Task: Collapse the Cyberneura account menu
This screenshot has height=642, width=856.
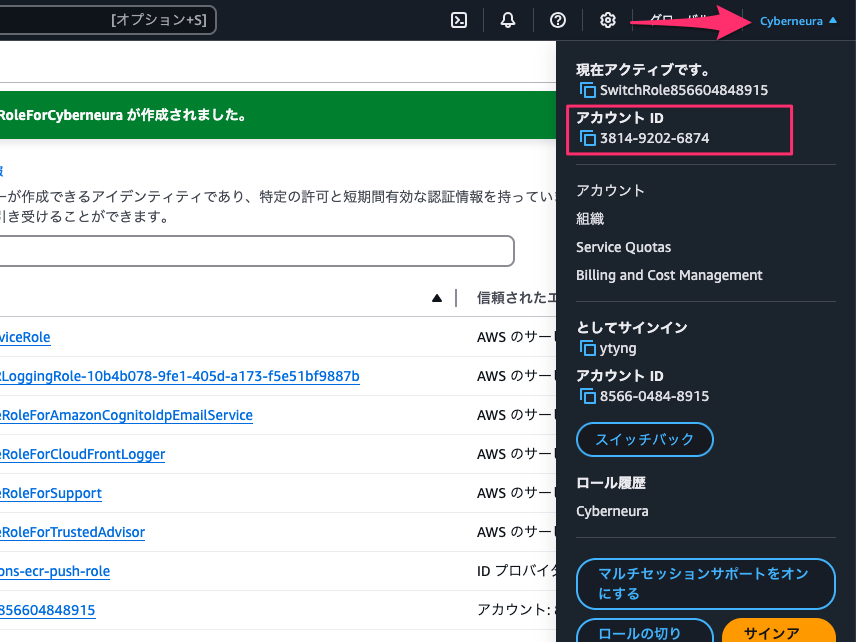Action: point(798,21)
